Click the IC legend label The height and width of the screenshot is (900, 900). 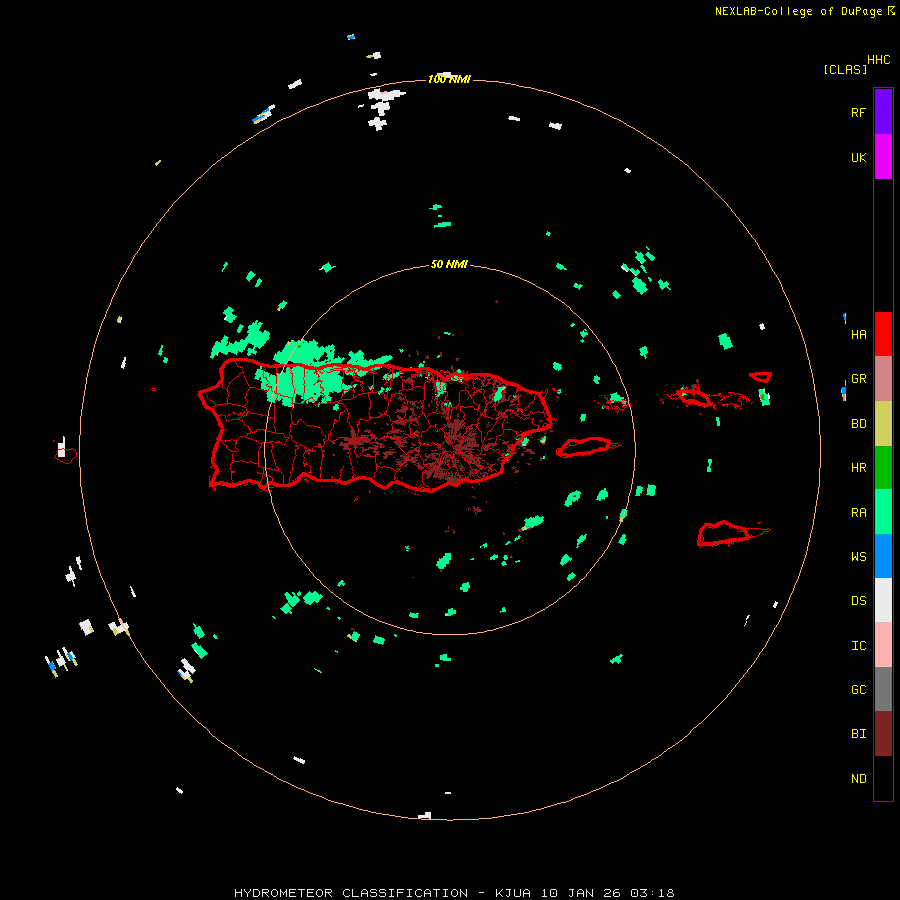point(858,646)
